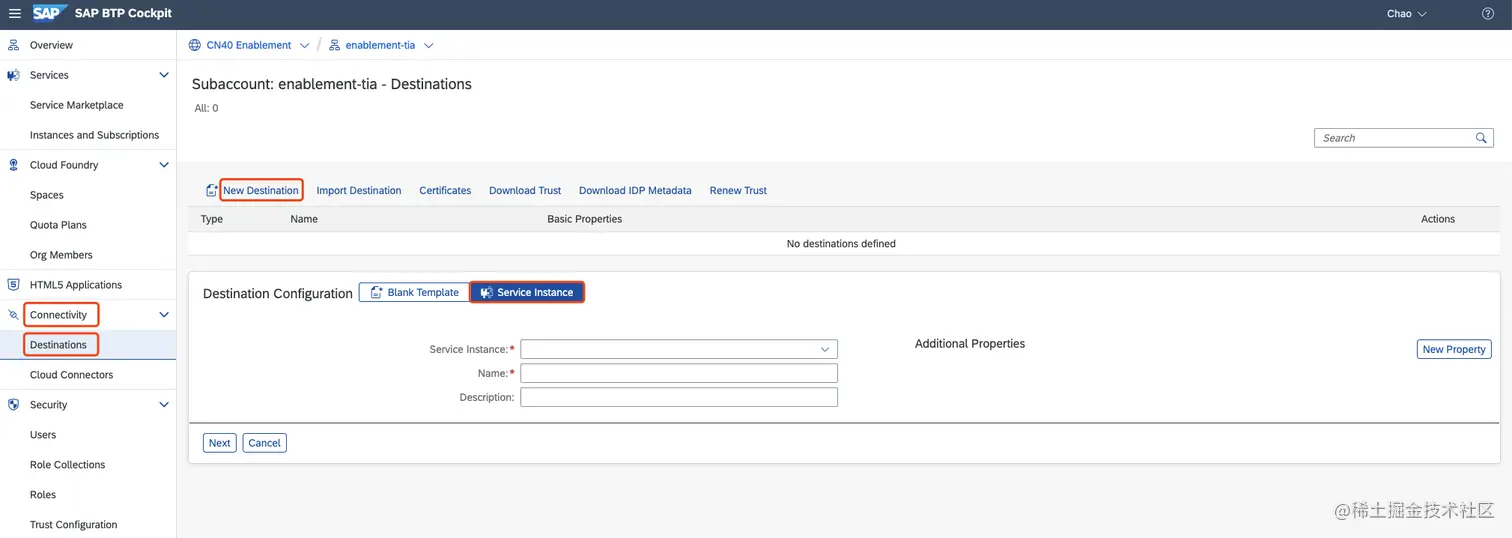Click the Actions column header
This screenshot has width=1512, height=538.
pyautogui.click(x=1438, y=219)
